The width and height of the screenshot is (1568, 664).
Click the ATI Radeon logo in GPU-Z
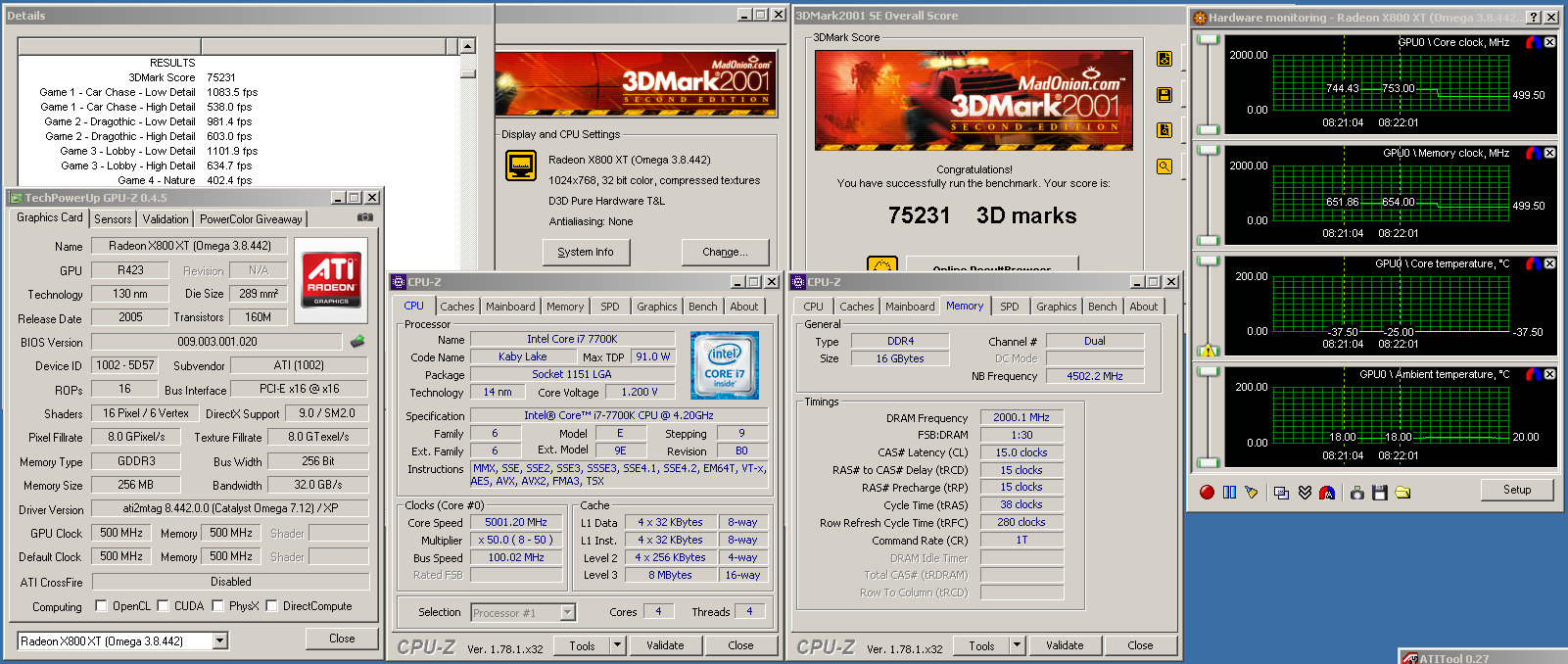[331, 279]
